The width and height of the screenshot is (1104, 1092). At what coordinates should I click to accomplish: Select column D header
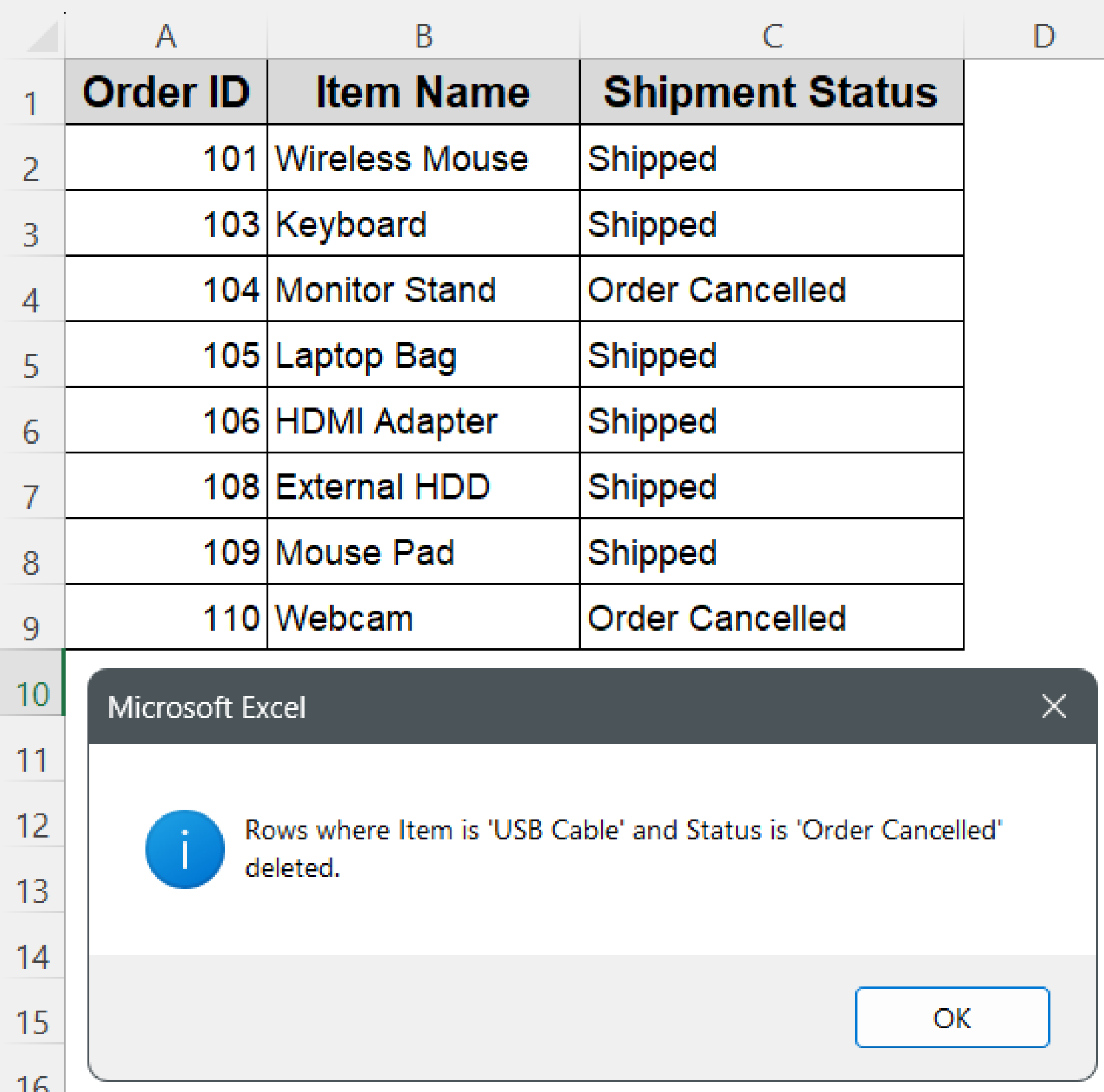[x=1043, y=37]
